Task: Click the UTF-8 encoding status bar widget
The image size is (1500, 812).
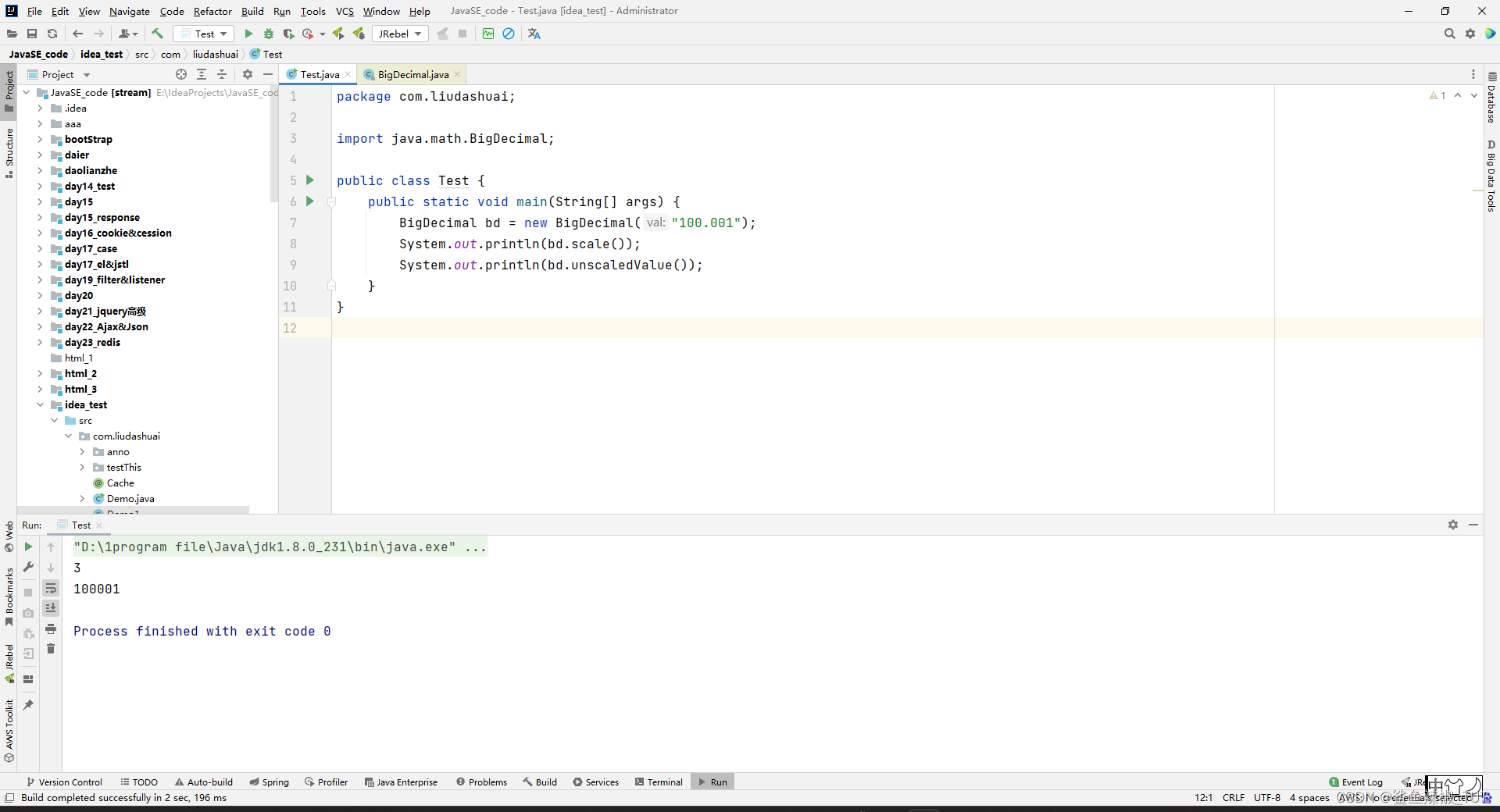Action: coord(1267,797)
